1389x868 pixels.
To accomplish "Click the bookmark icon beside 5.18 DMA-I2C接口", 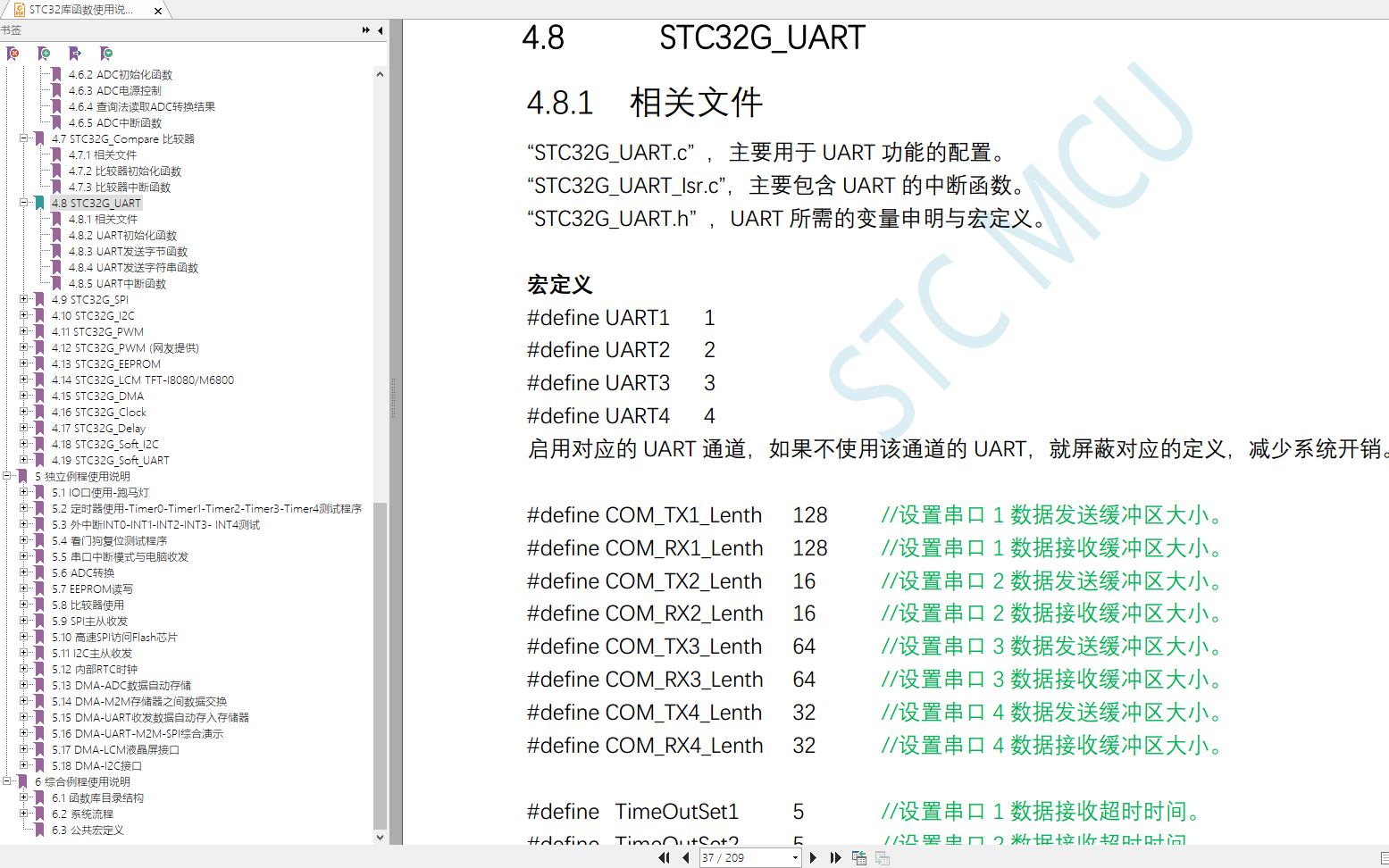I will coord(39,766).
